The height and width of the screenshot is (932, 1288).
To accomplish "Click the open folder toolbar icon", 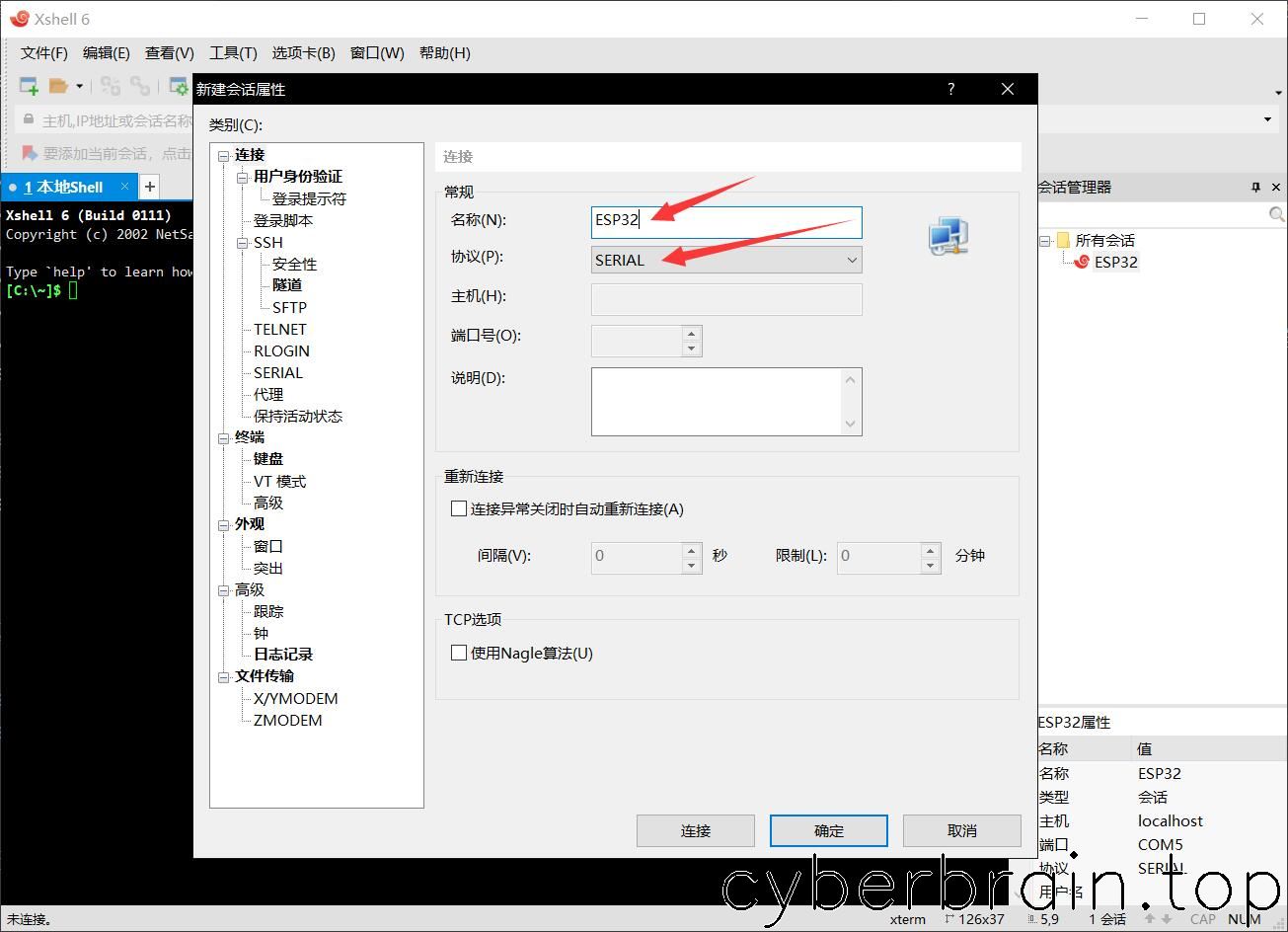I will 59,86.
